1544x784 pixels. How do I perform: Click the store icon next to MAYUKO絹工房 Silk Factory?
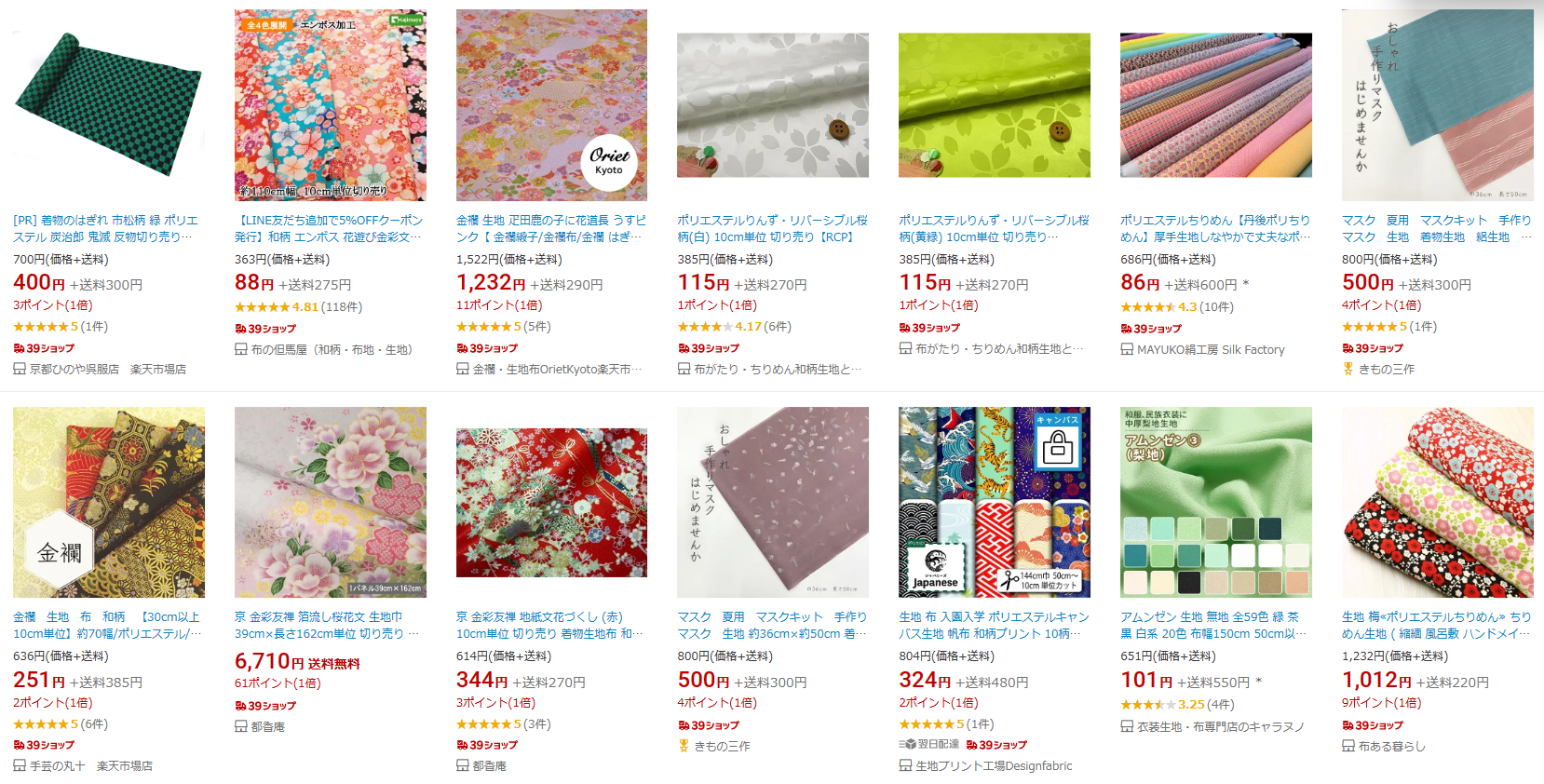[x=1127, y=349]
